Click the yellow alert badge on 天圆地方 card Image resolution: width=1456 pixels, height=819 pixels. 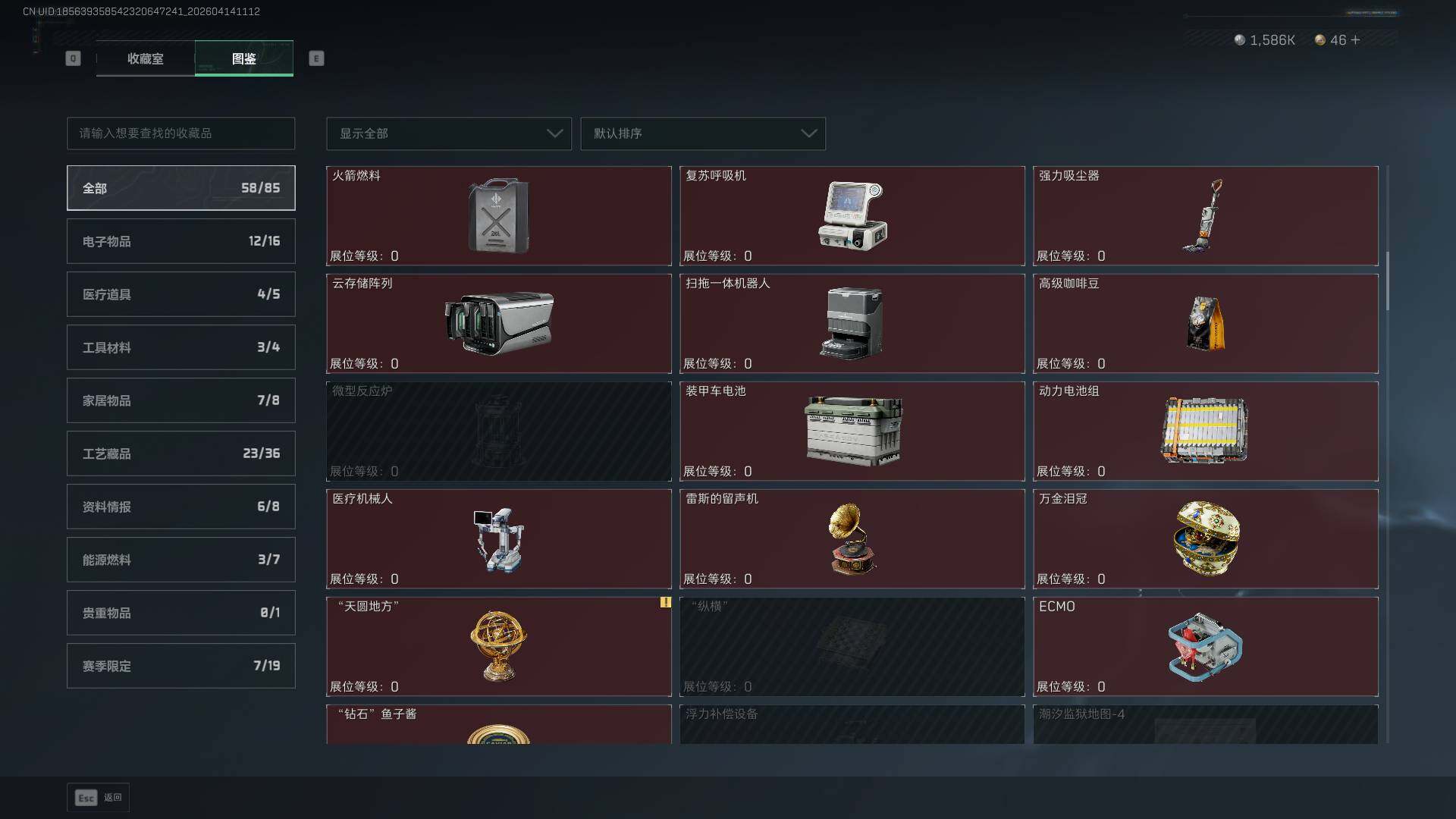click(x=665, y=602)
